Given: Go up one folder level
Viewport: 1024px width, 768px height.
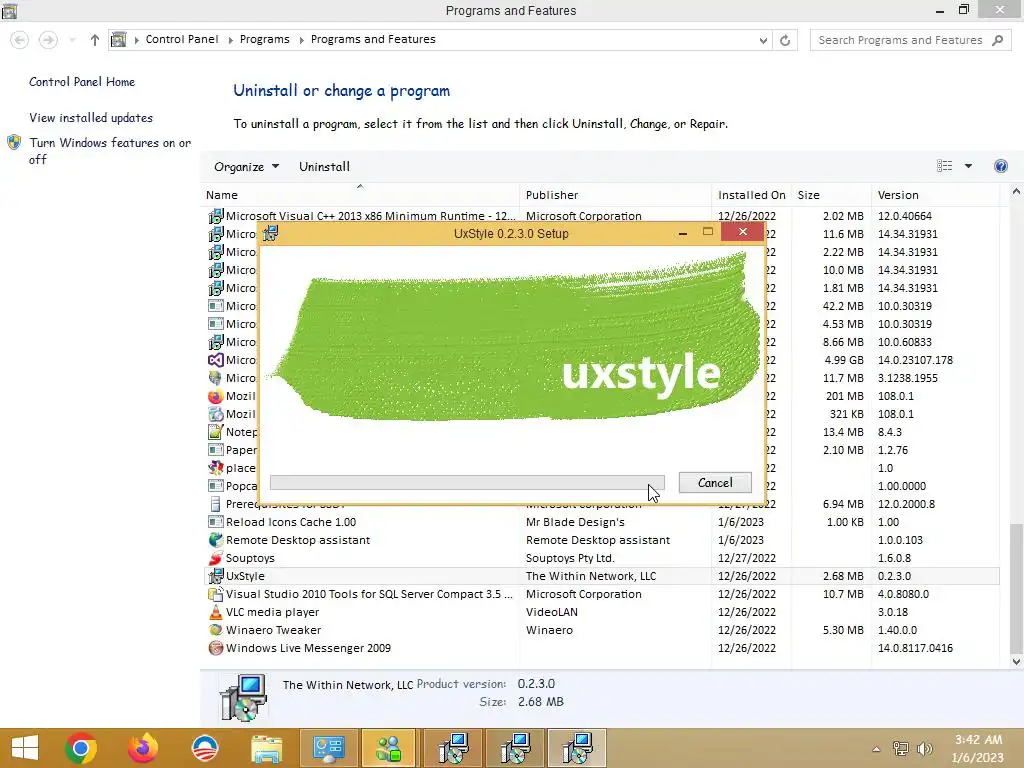Looking at the screenshot, I should coord(95,40).
